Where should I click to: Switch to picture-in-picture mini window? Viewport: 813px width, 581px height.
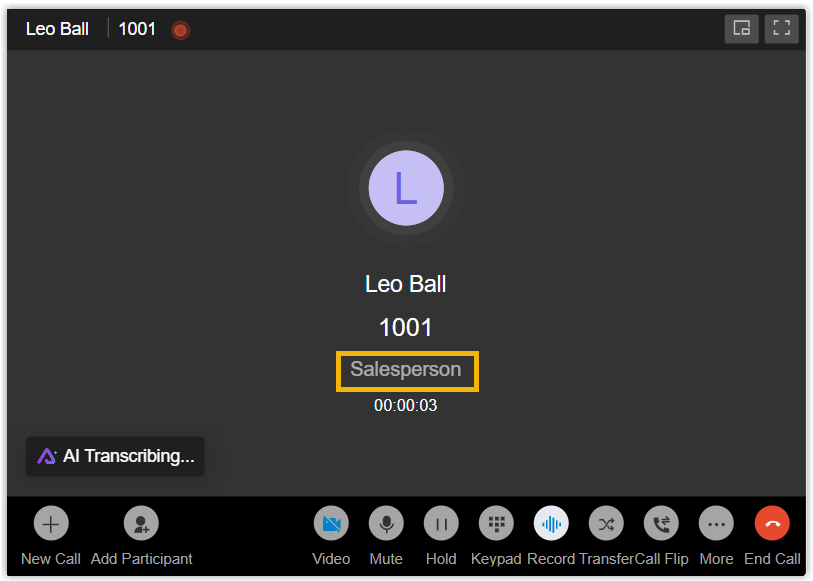pyautogui.click(x=742, y=28)
